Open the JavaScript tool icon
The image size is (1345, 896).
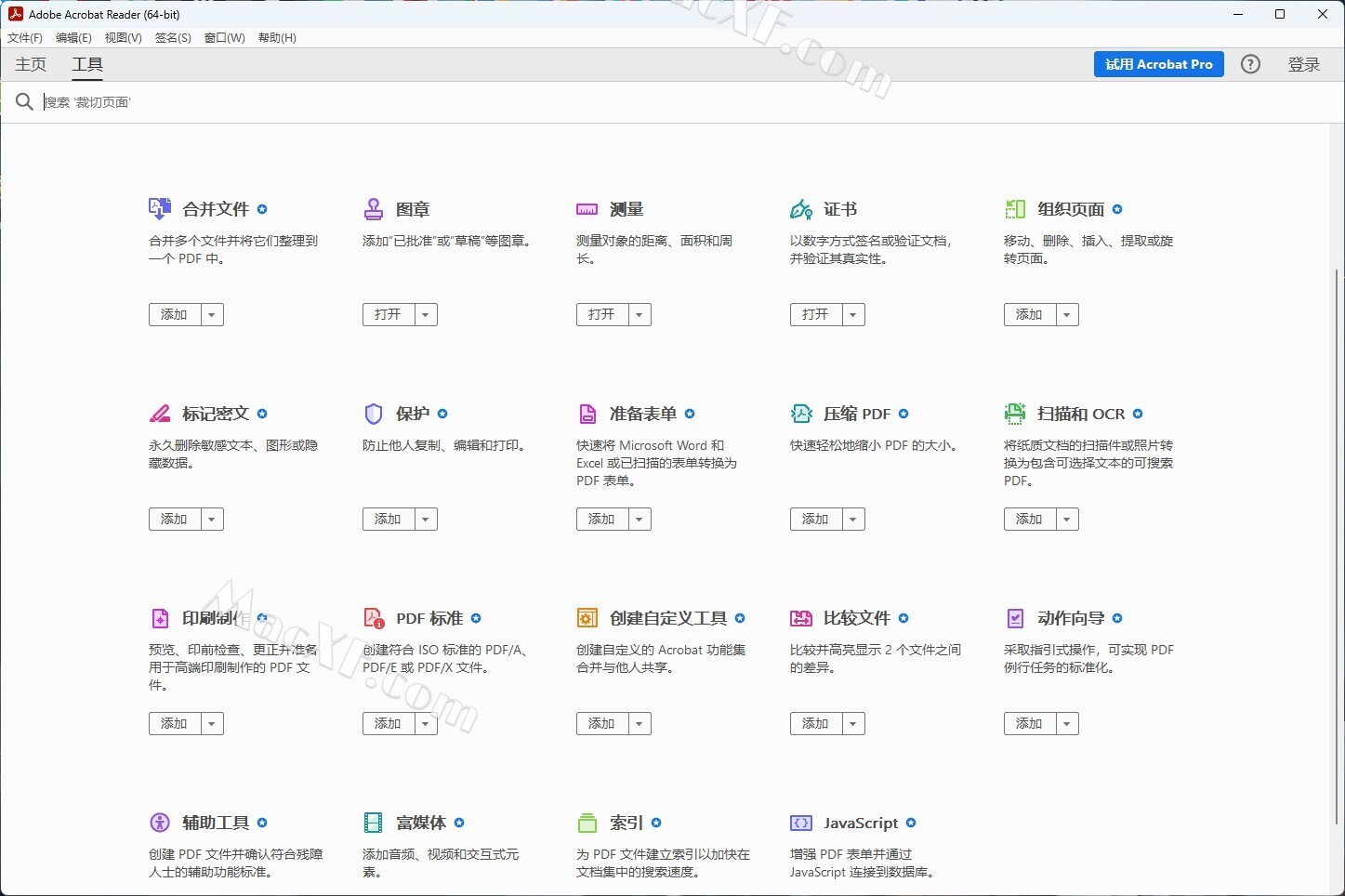[801, 823]
